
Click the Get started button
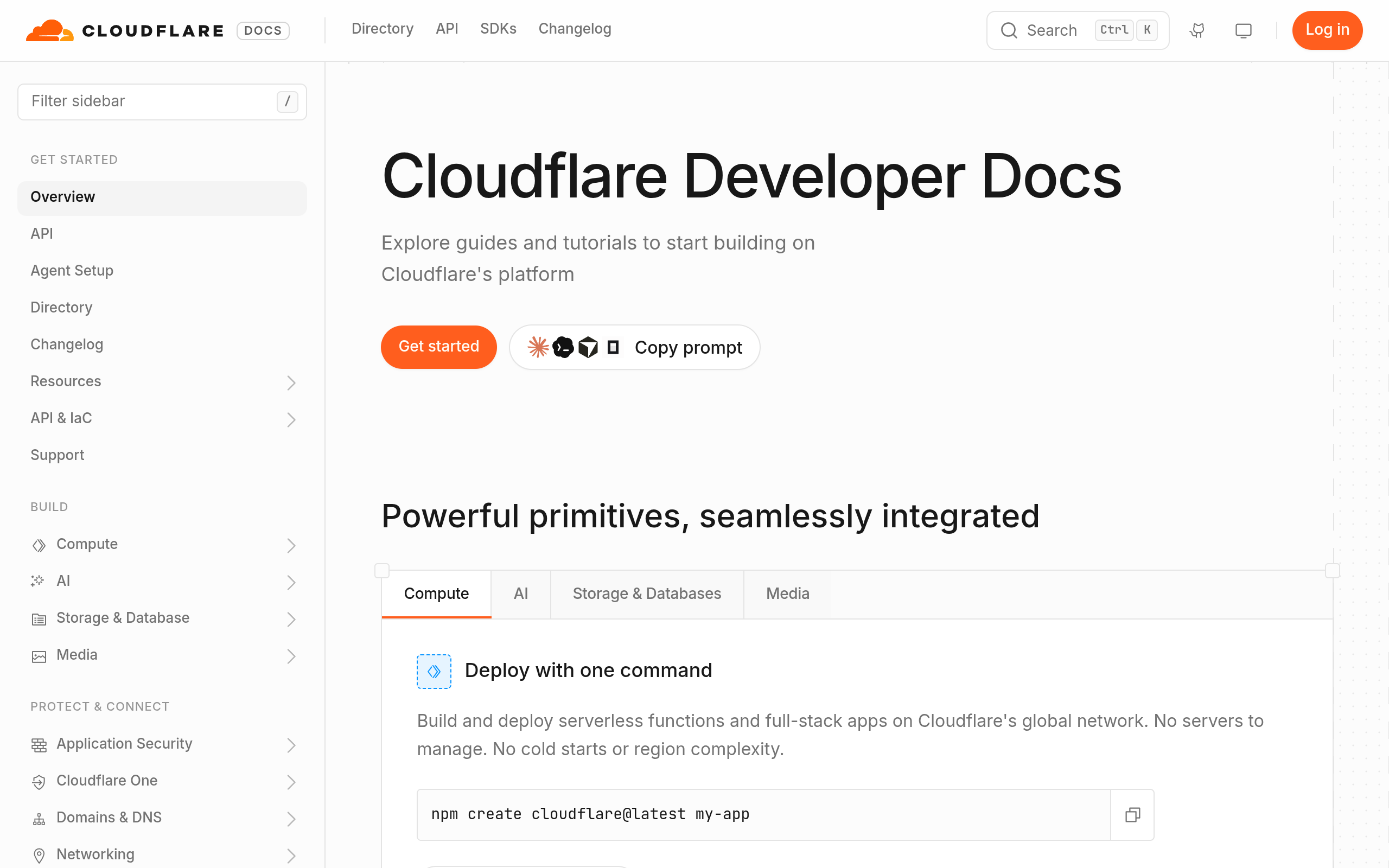point(438,347)
